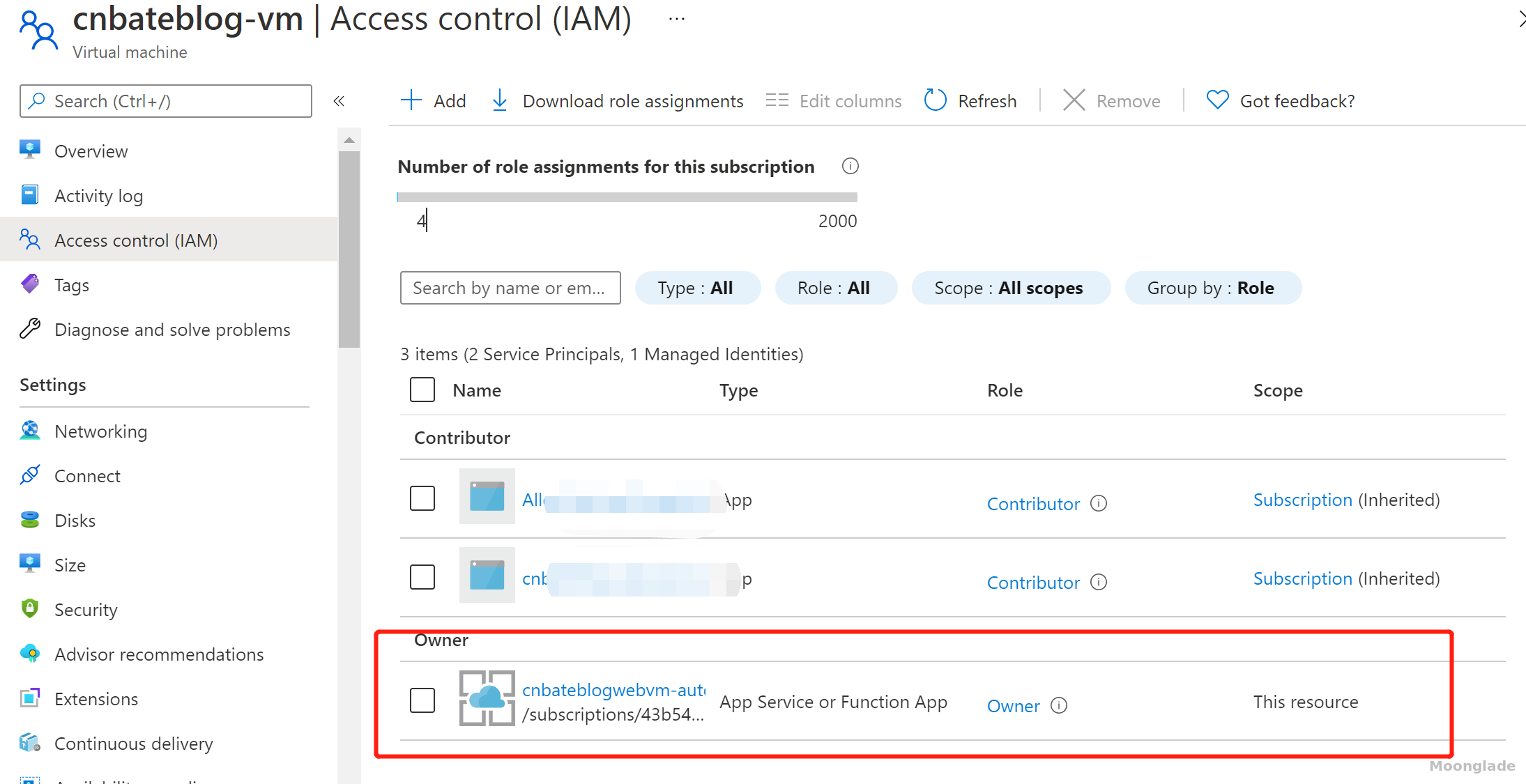Click the Download role assignments arrow icon
The width and height of the screenshot is (1526, 784).
(500, 100)
